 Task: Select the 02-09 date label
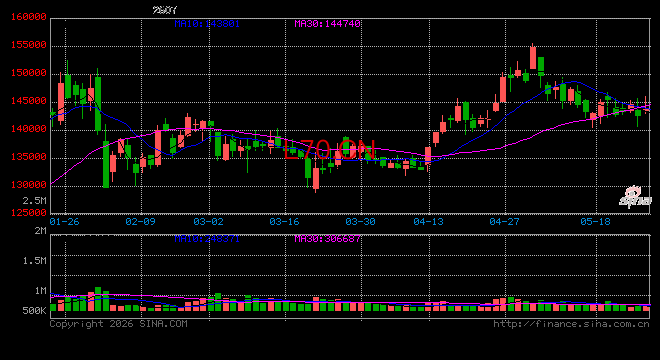coord(141,221)
